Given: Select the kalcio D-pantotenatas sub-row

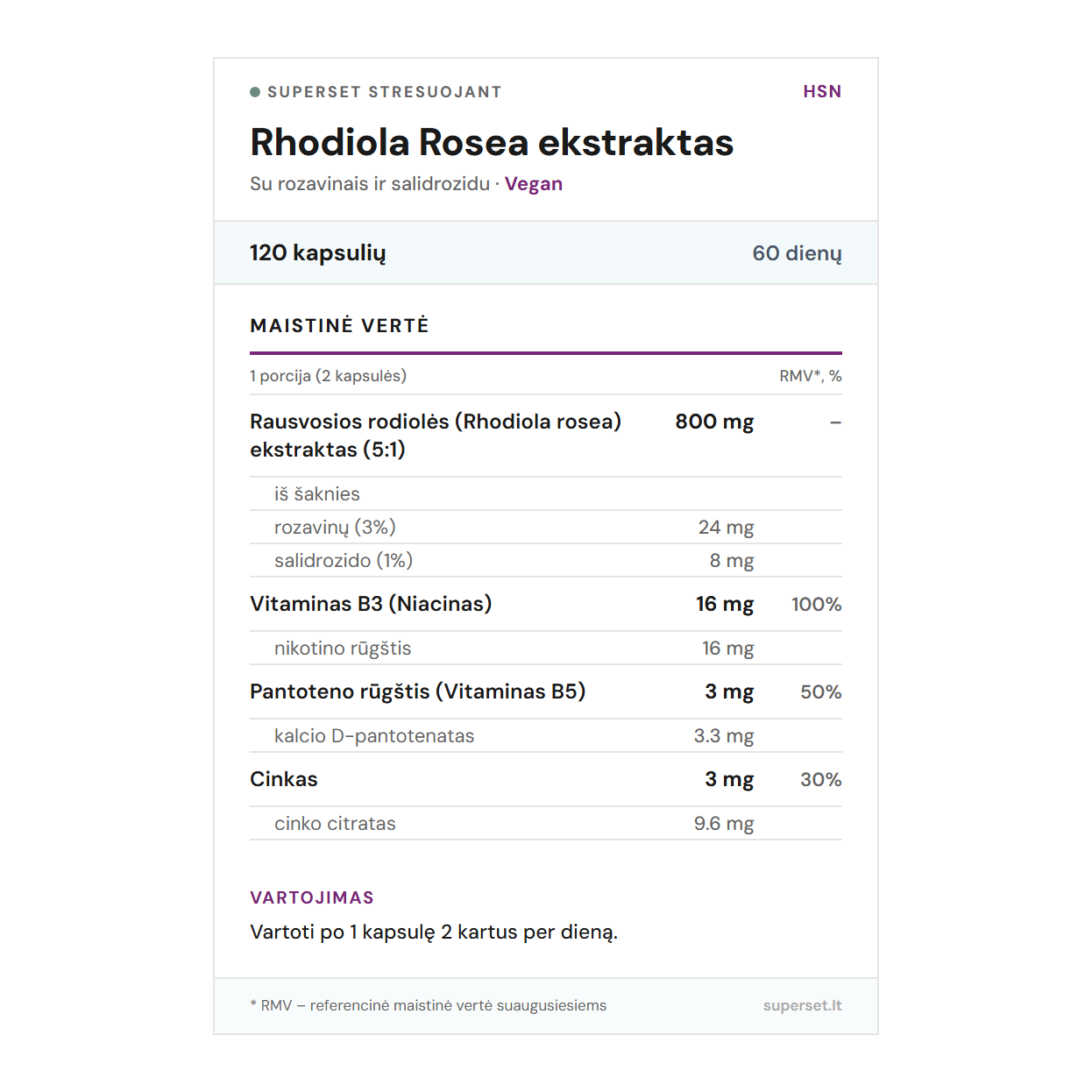Looking at the screenshot, I should [x=374, y=736].
